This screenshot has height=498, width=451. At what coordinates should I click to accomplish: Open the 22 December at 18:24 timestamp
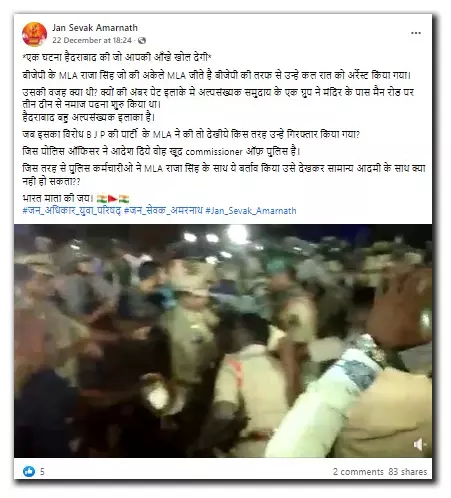(x=92, y=40)
